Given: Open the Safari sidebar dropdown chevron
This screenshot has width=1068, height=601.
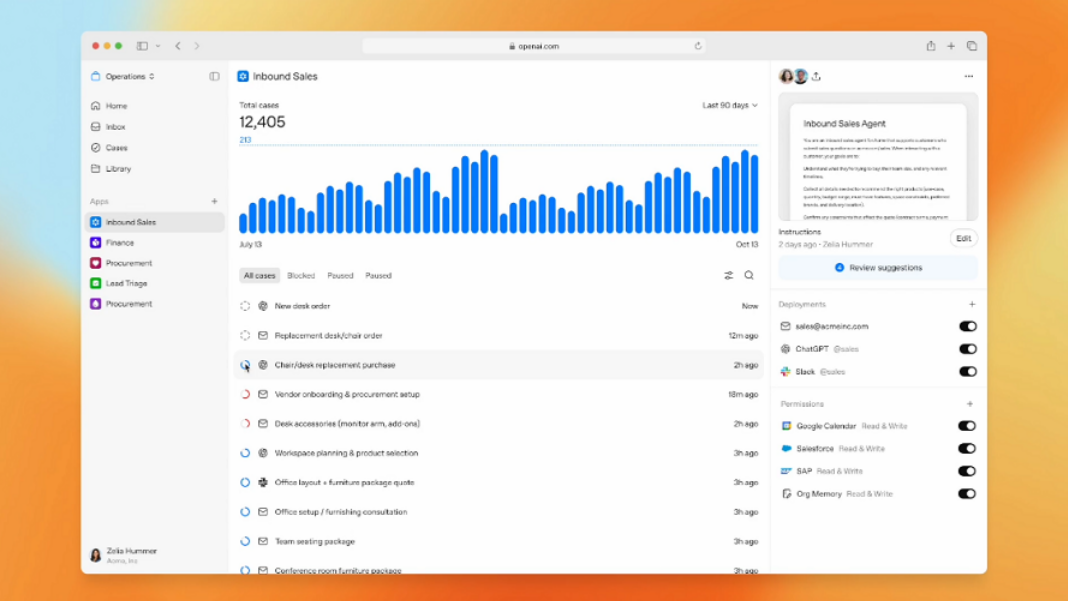Looking at the screenshot, I should (x=158, y=46).
